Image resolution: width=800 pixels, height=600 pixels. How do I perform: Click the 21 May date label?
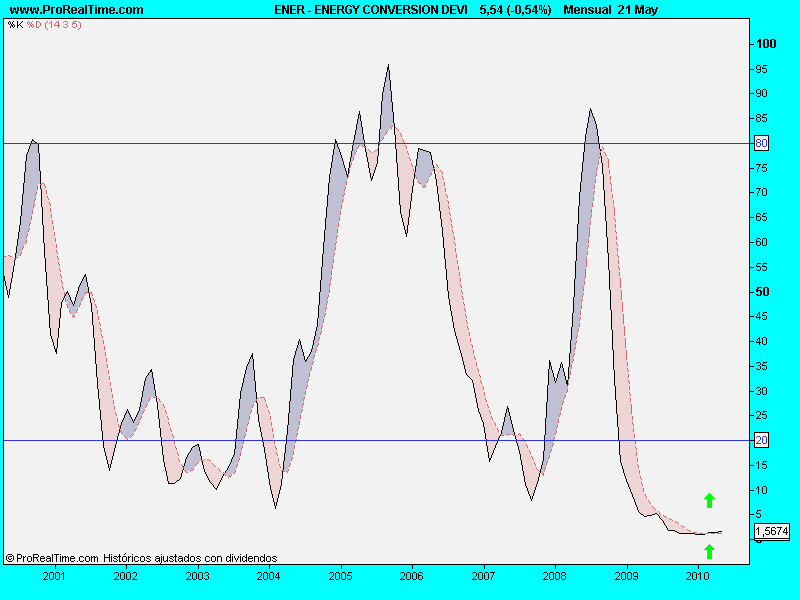click(x=638, y=10)
